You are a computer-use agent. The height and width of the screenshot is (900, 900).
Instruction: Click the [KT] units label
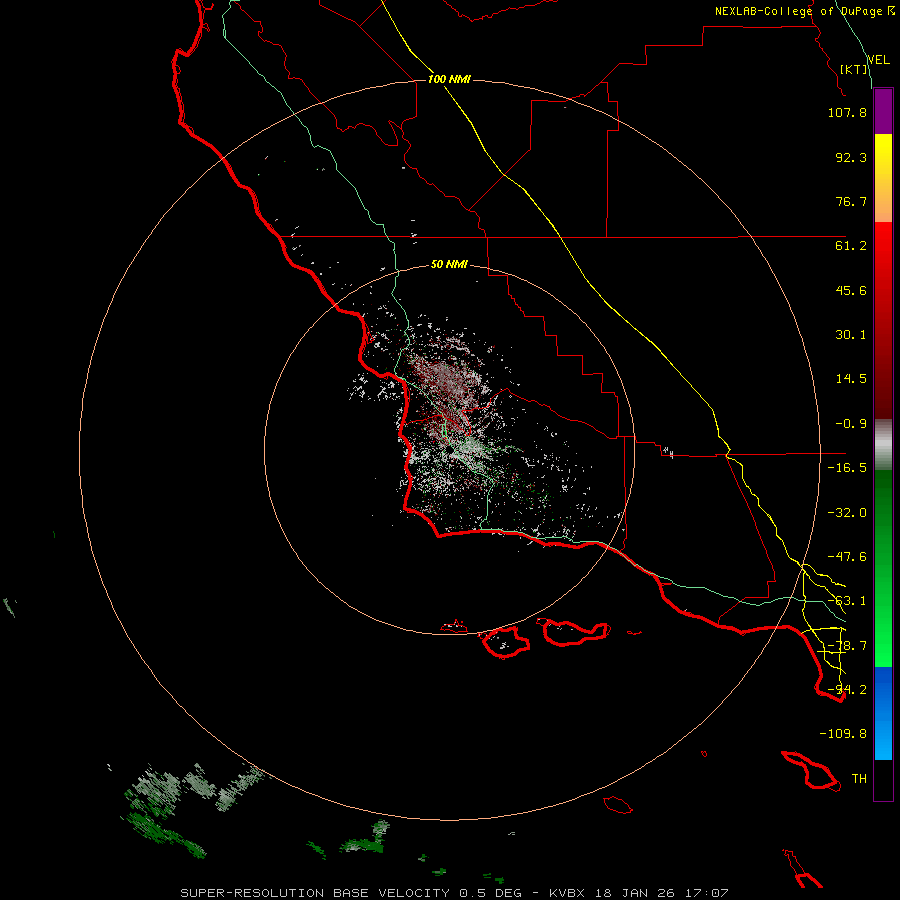tap(854, 69)
